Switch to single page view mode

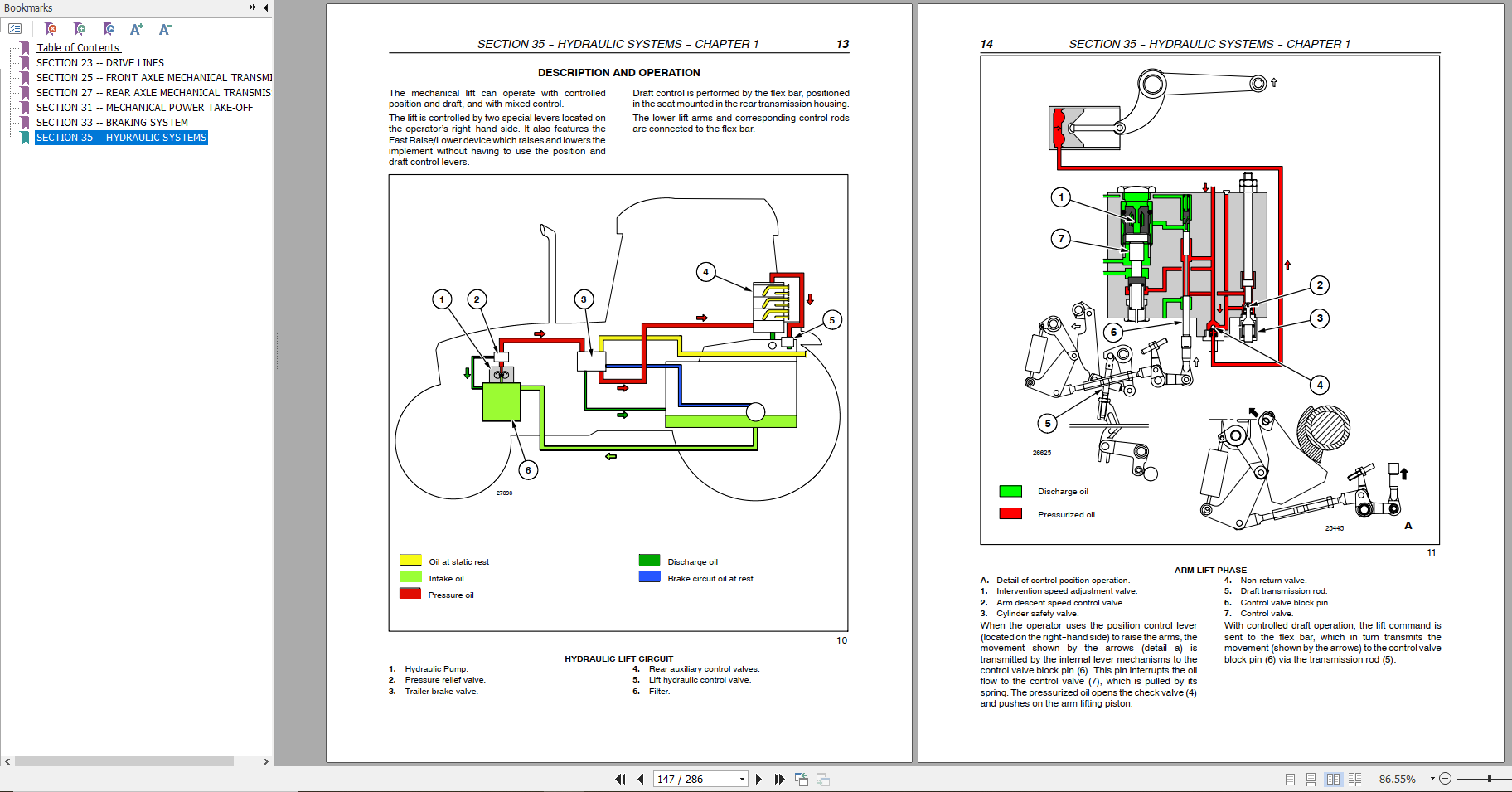(x=1290, y=779)
